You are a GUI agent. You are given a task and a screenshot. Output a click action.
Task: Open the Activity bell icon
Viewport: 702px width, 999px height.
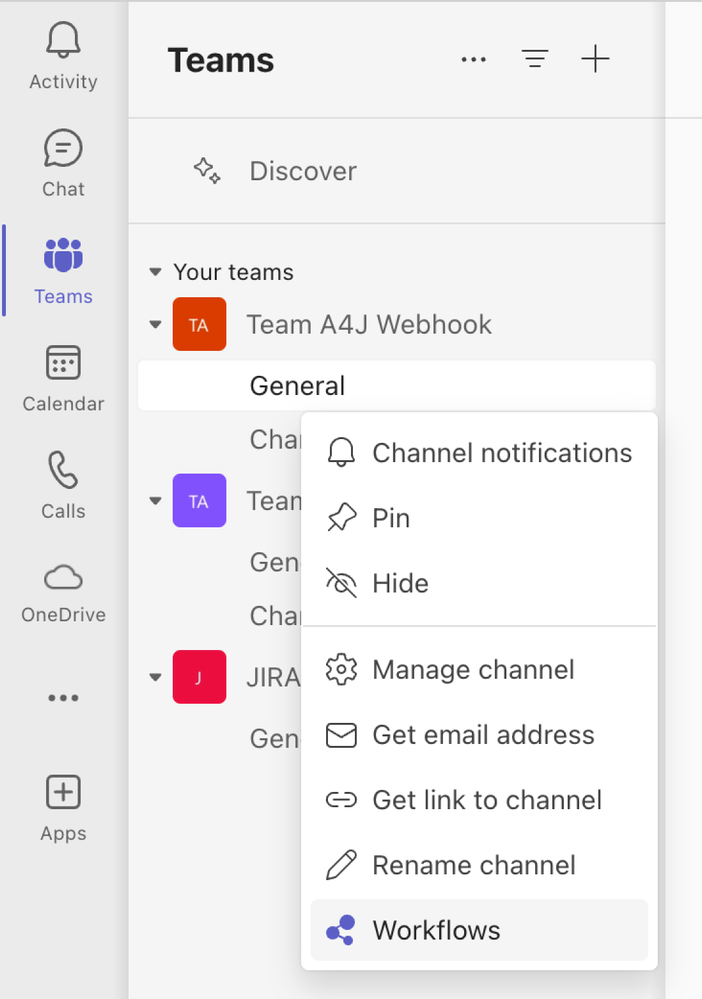pyautogui.click(x=63, y=40)
